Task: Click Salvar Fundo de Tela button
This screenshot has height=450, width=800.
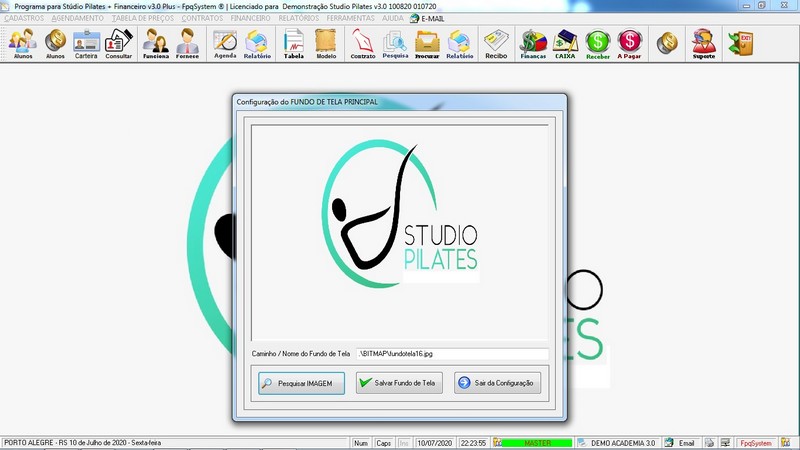Action: coord(399,383)
